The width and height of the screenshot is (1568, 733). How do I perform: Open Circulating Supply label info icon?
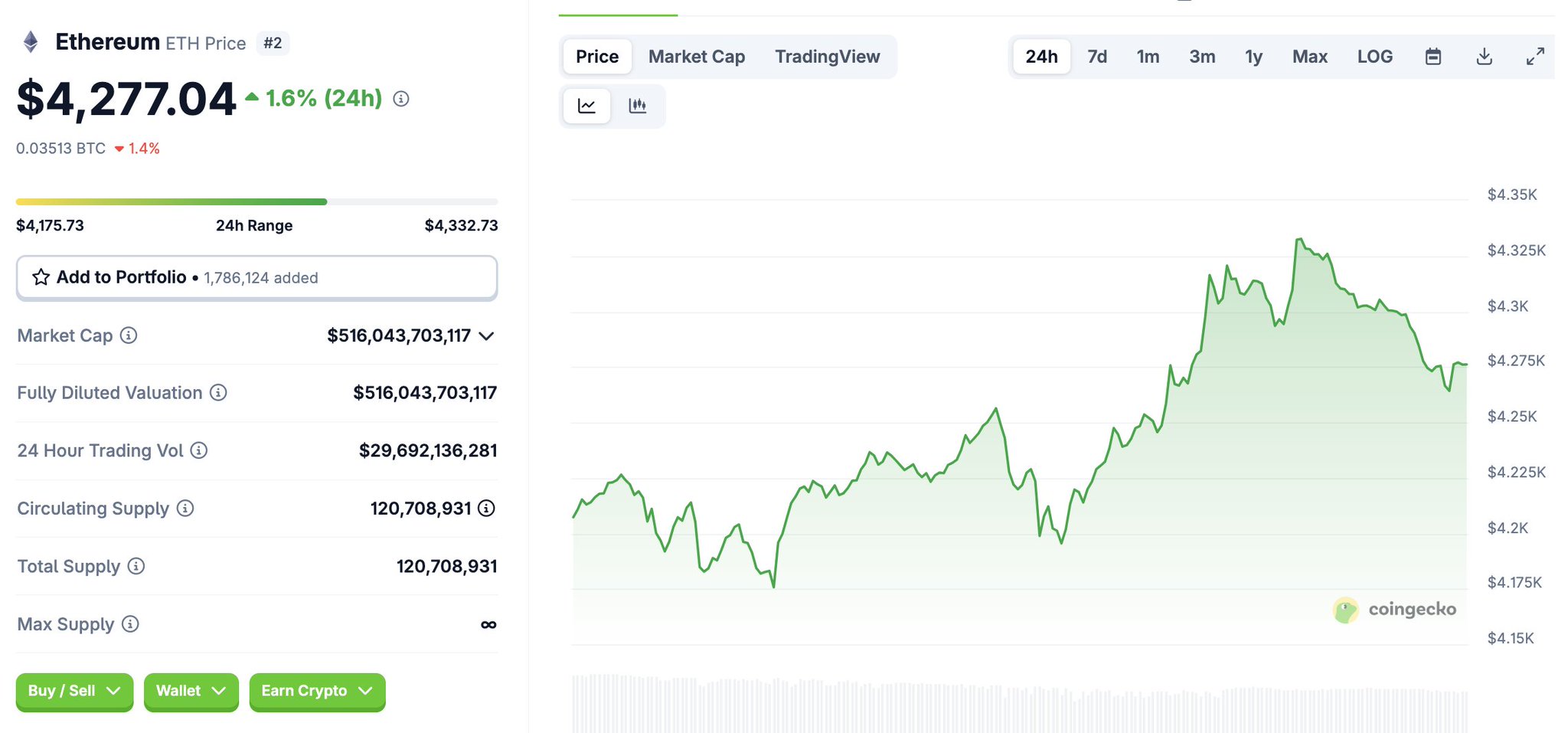[185, 508]
